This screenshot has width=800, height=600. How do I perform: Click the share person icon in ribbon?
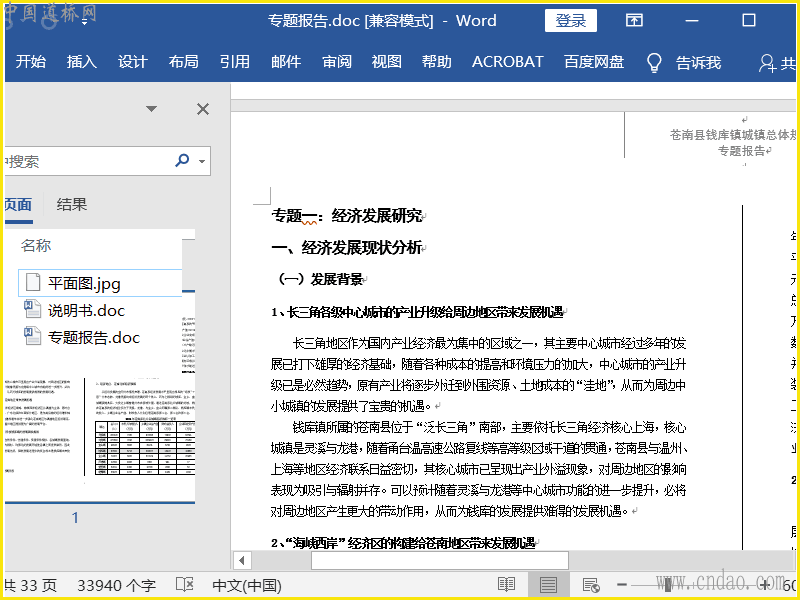(768, 62)
